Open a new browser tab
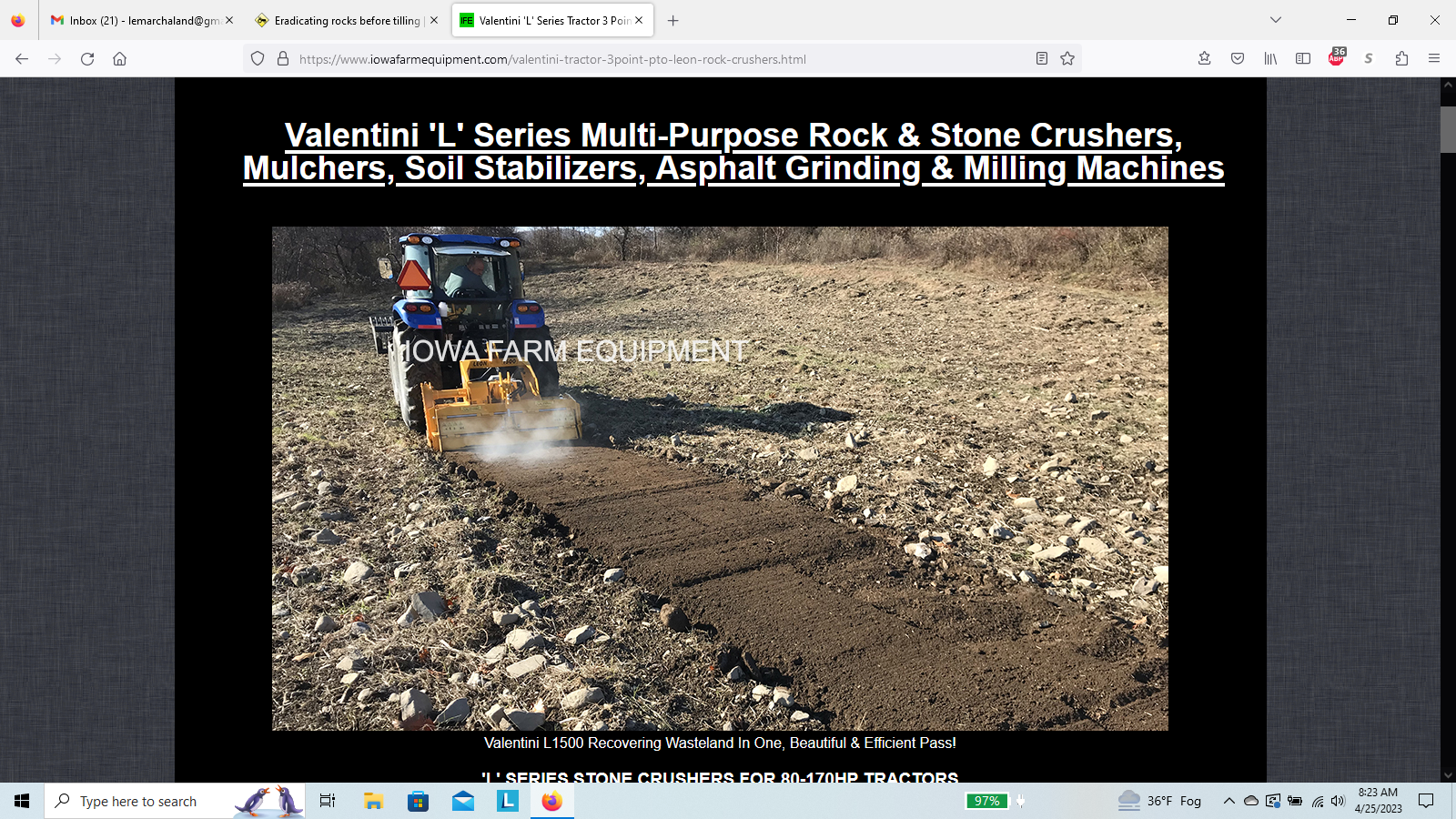This screenshot has width=1456, height=819. (x=673, y=20)
